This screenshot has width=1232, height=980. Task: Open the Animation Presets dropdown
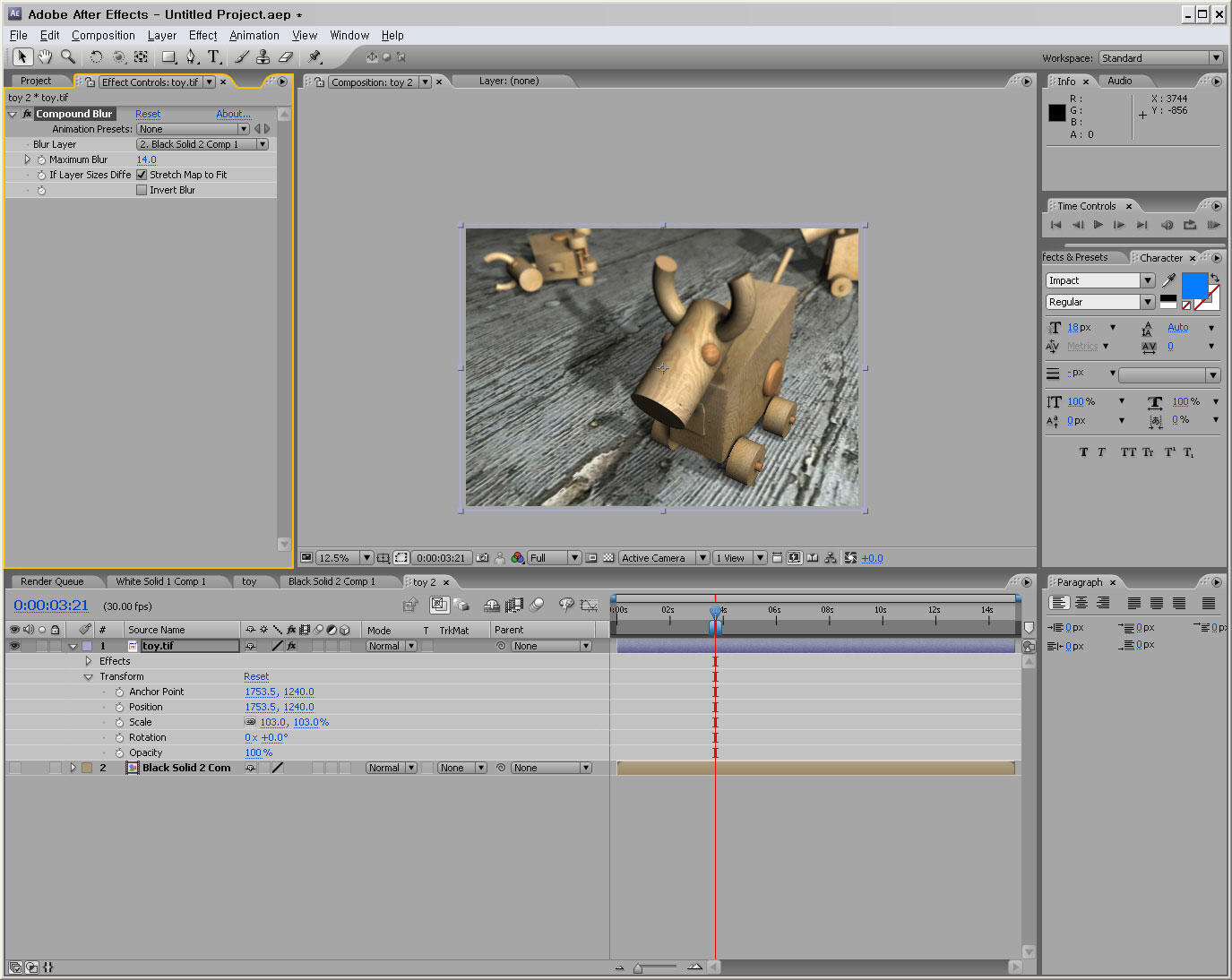(x=194, y=129)
